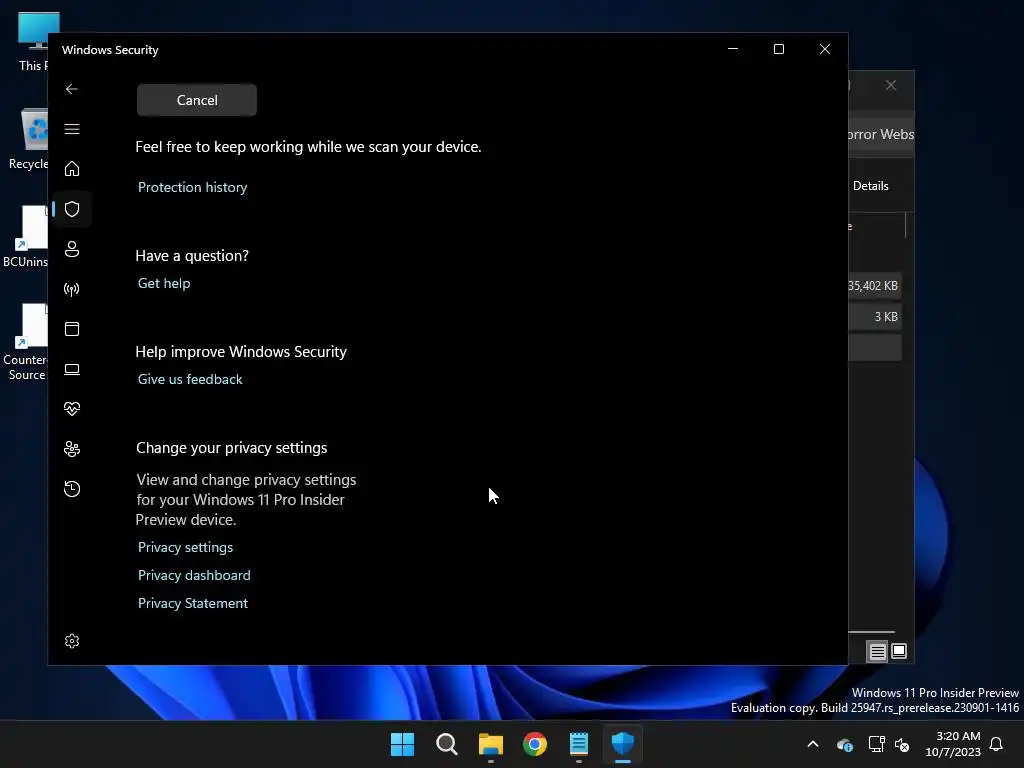Open Account protection person icon
The image size is (1024, 768).
(x=72, y=249)
